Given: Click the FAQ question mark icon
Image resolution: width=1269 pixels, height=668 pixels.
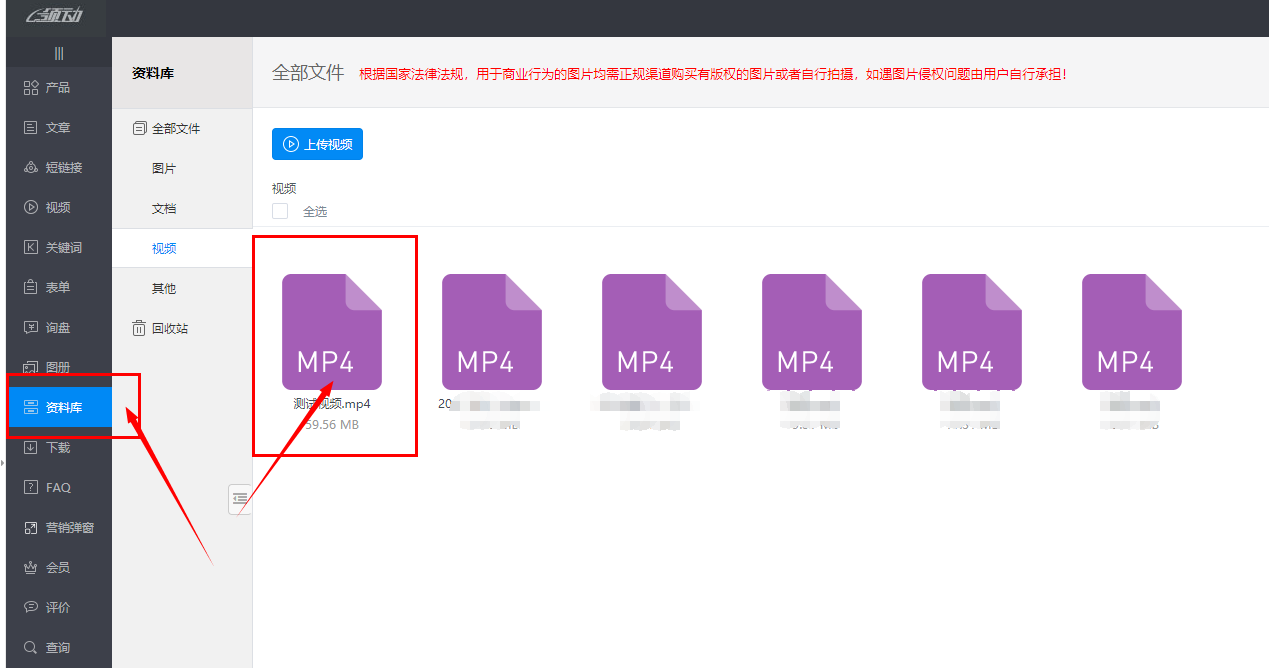Looking at the screenshot, I should tap(31, 488).
